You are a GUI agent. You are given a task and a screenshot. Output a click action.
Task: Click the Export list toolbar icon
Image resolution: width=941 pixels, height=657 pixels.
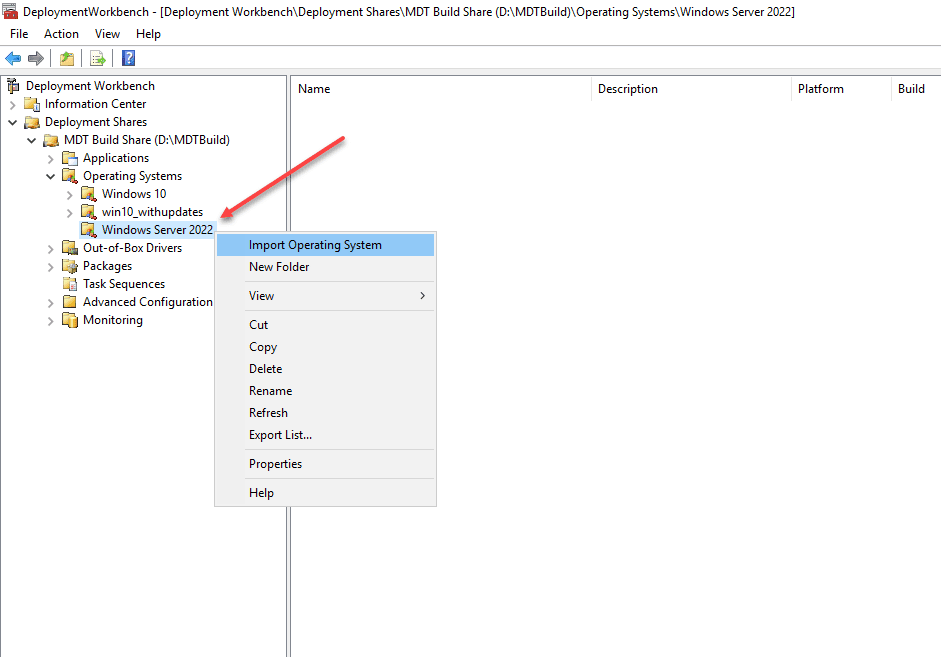(97, 57)
